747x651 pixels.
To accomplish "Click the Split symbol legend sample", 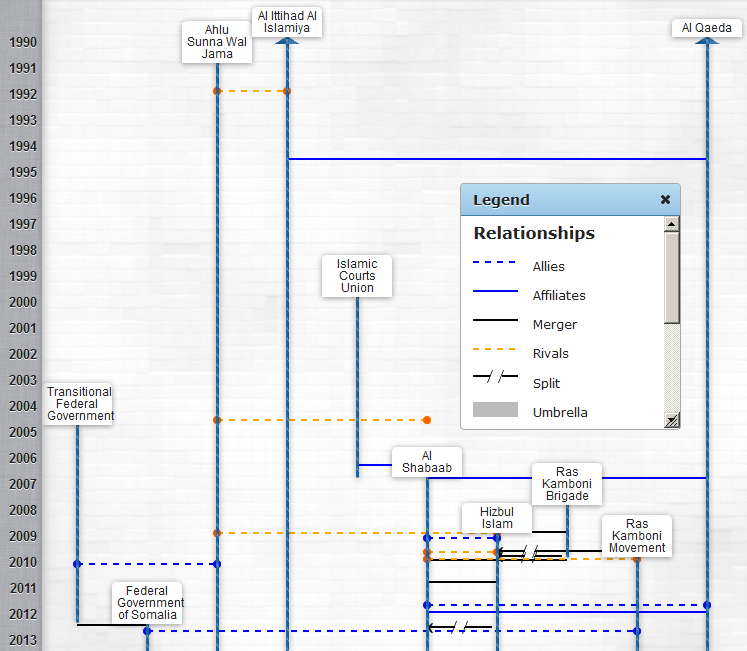I will click(x=495, y=376).
